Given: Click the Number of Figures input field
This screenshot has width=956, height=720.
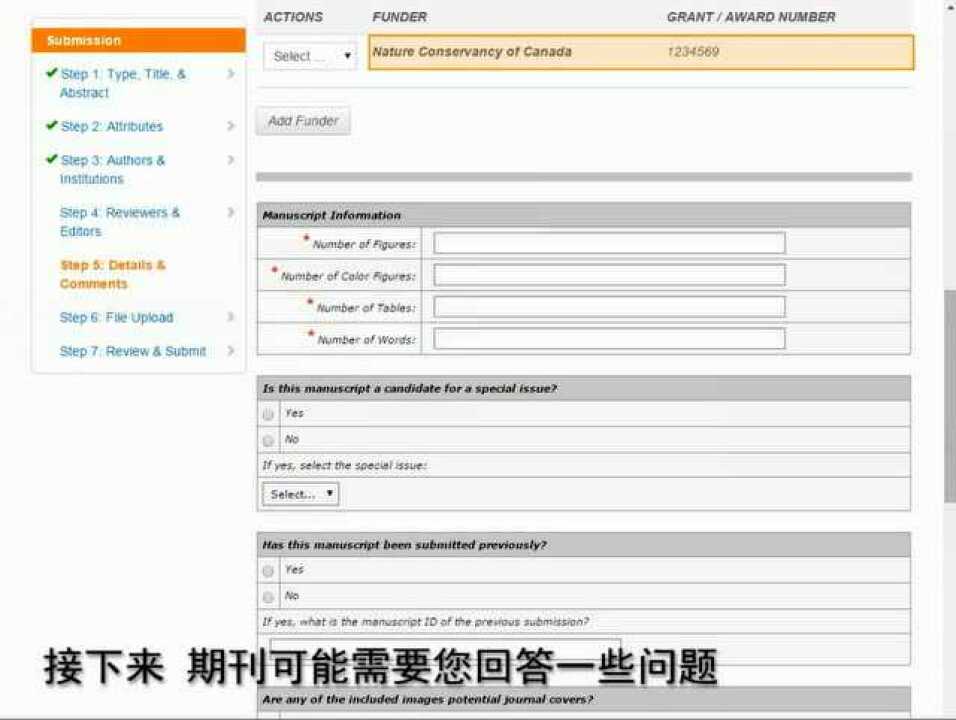Looking at the screenshot, I should (608, 242).
